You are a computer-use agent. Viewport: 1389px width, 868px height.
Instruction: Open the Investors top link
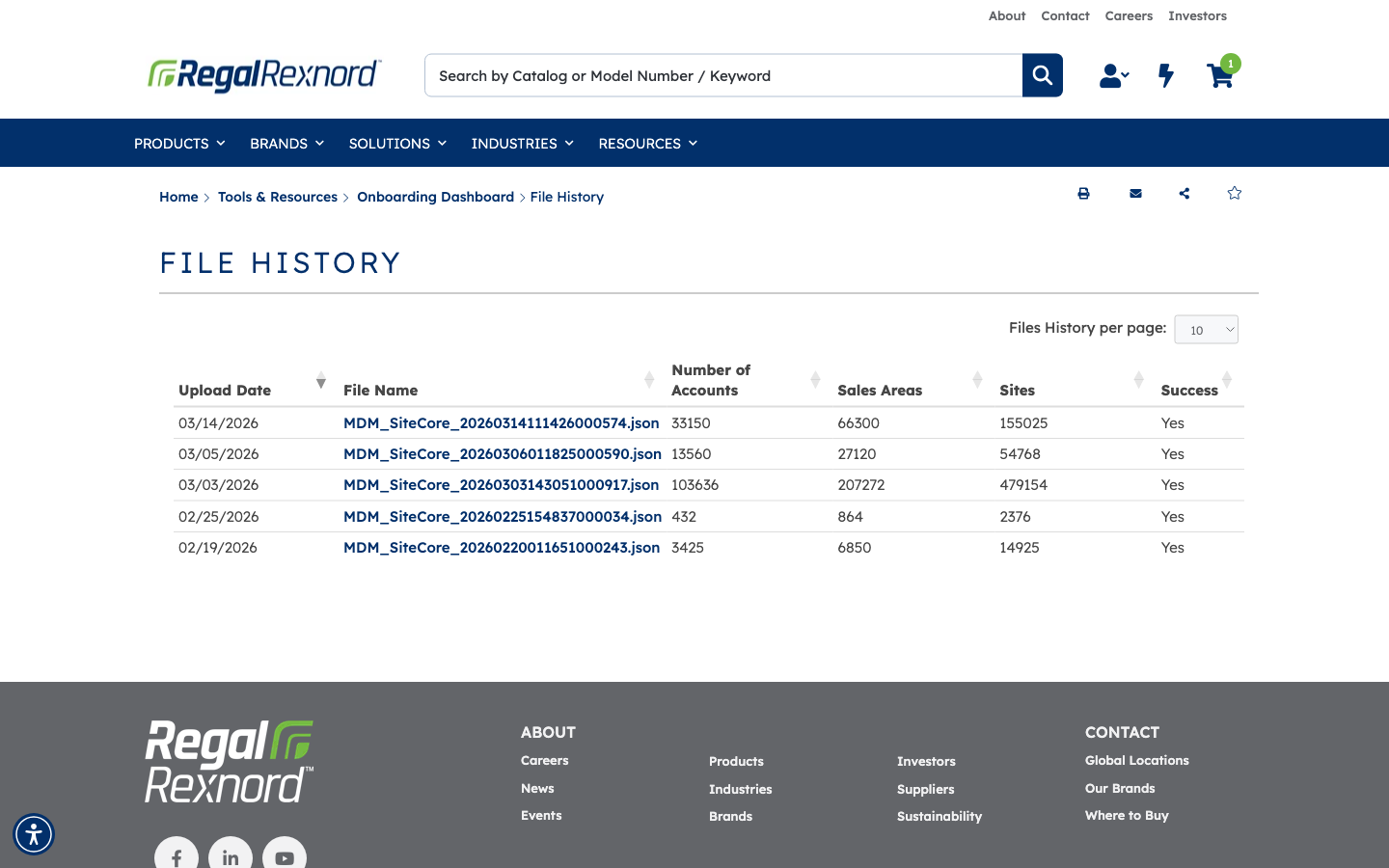point(1197,15)
